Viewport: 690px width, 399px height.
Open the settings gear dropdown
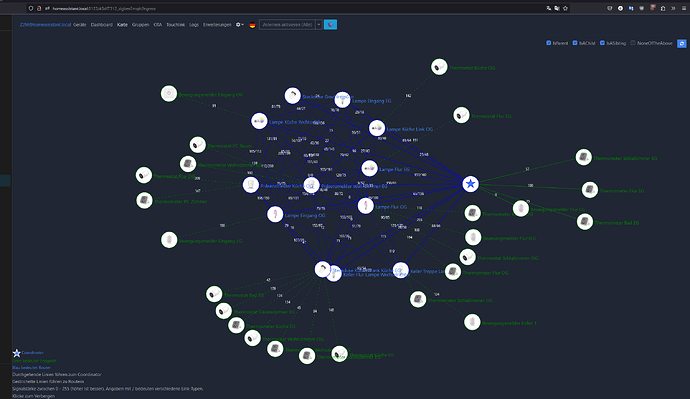click(x=239, y=25)
